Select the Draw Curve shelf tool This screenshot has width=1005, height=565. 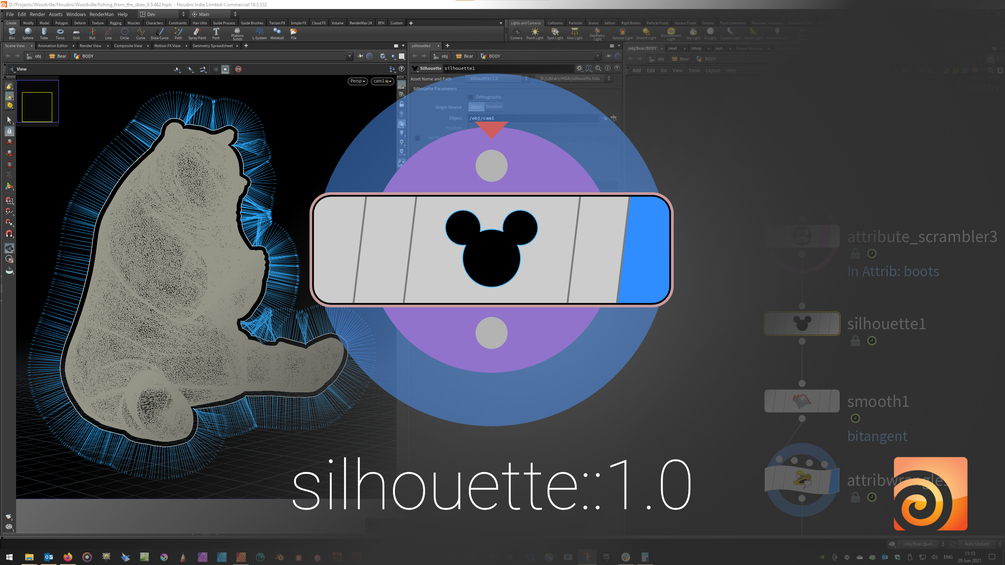click(160, 33)
